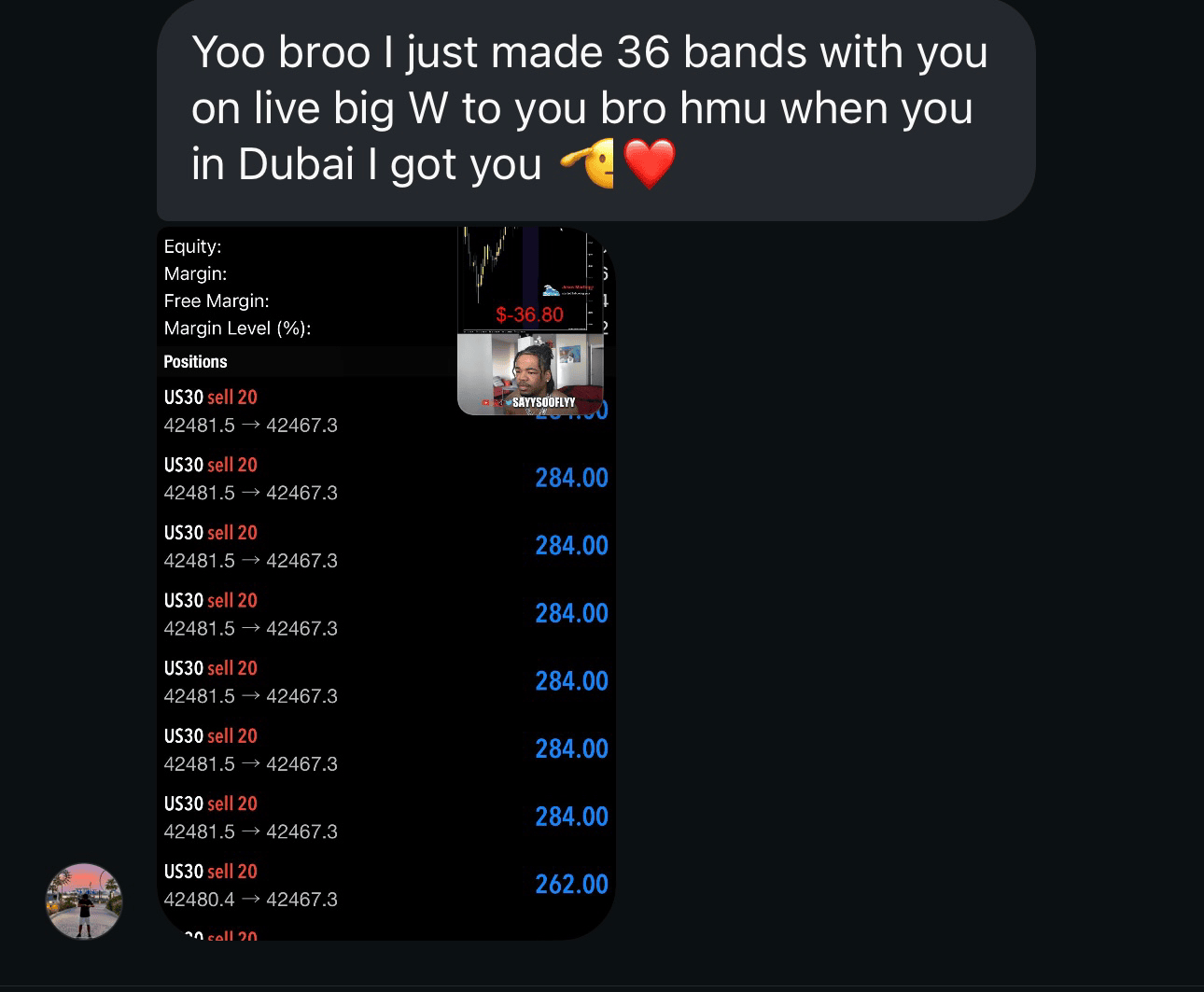Click the SAYYSOOFLYY name label
Viewport: 1204px width, 992px height.
(x=543, y=402)
